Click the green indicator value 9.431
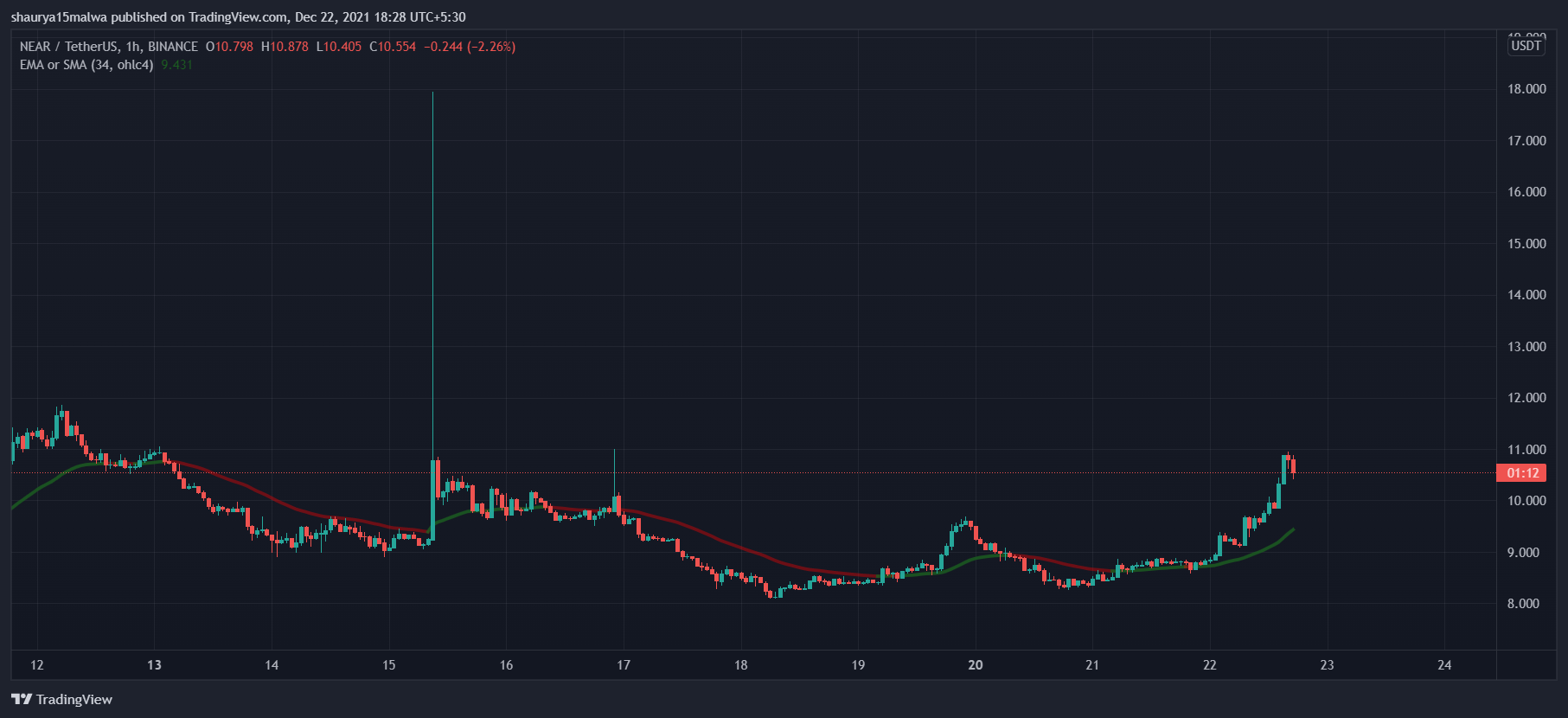Image resolution: width=1568 pixels, height=718 pixels. tap(176, 65)
